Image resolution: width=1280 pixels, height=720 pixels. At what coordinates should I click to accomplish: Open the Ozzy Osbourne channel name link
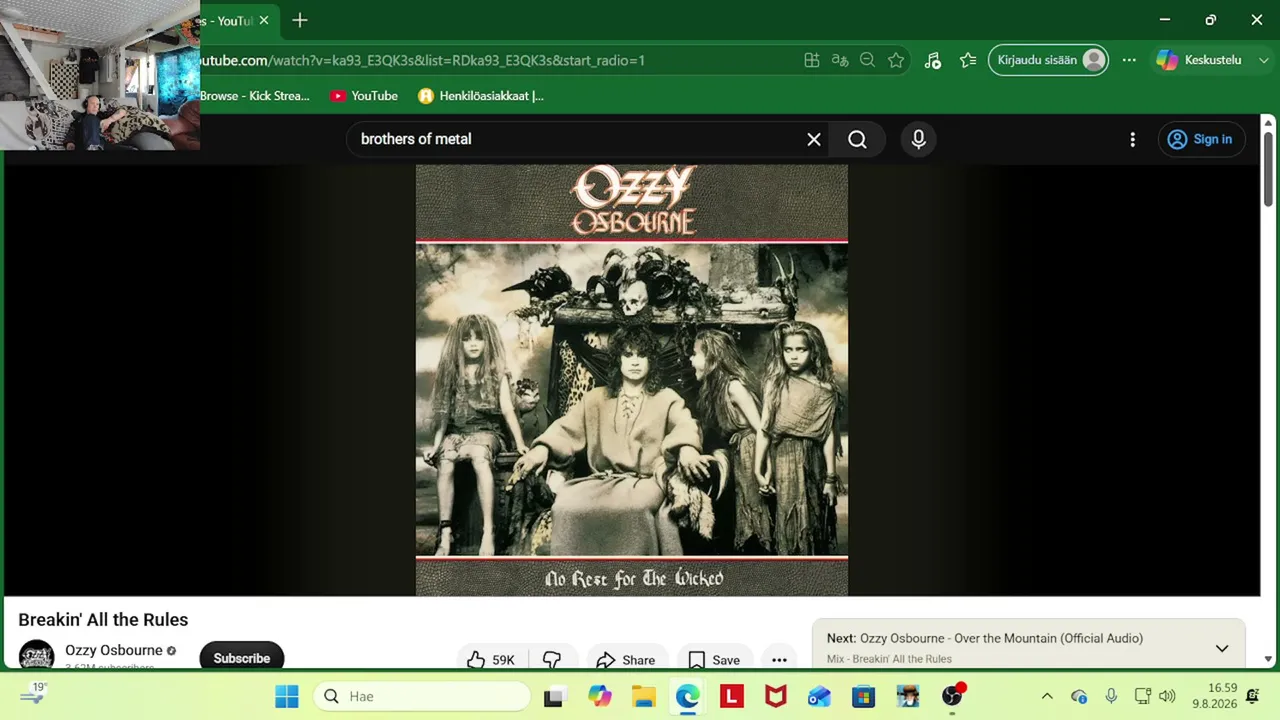coord(114,650)
